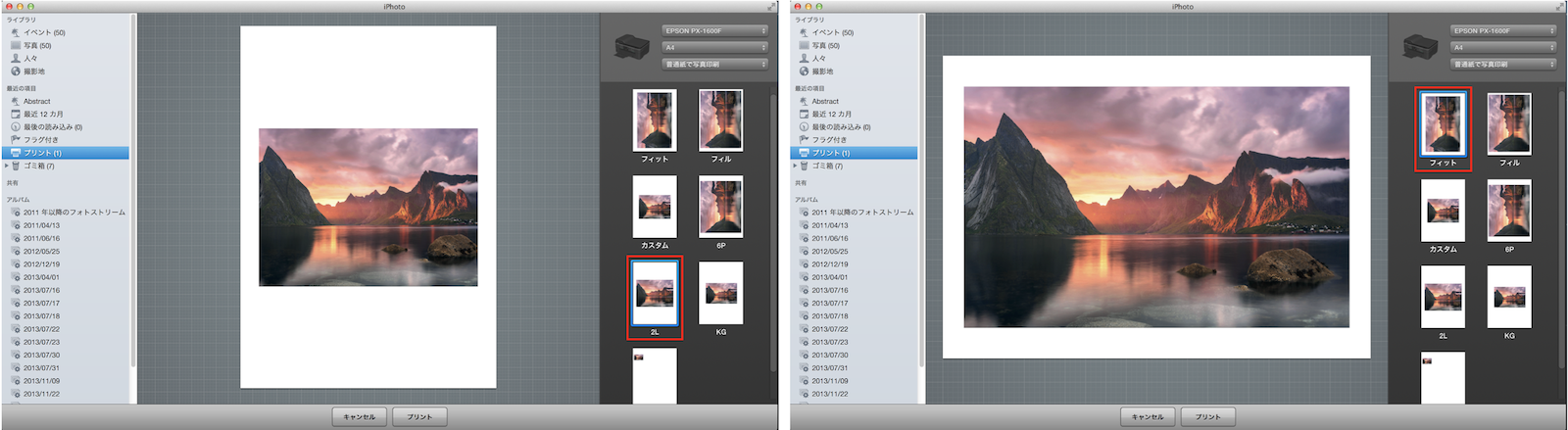Choose the KG layout thumbnail in the right window
This screenshot has height=430, width=1568.
(x=1509, y=296)
